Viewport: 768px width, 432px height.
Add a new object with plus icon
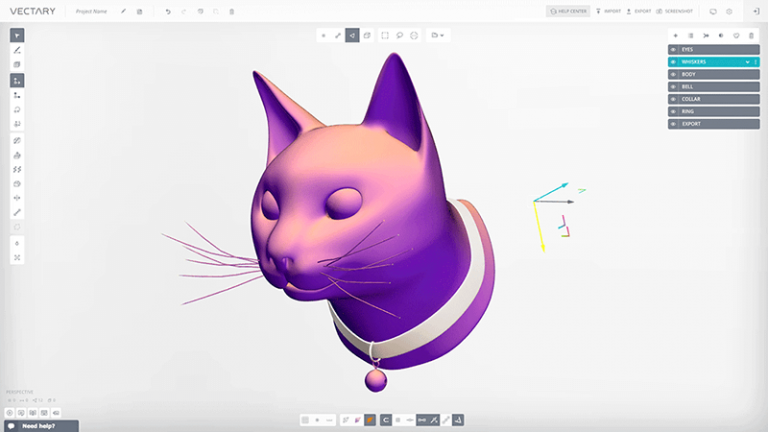coord(675,35)
